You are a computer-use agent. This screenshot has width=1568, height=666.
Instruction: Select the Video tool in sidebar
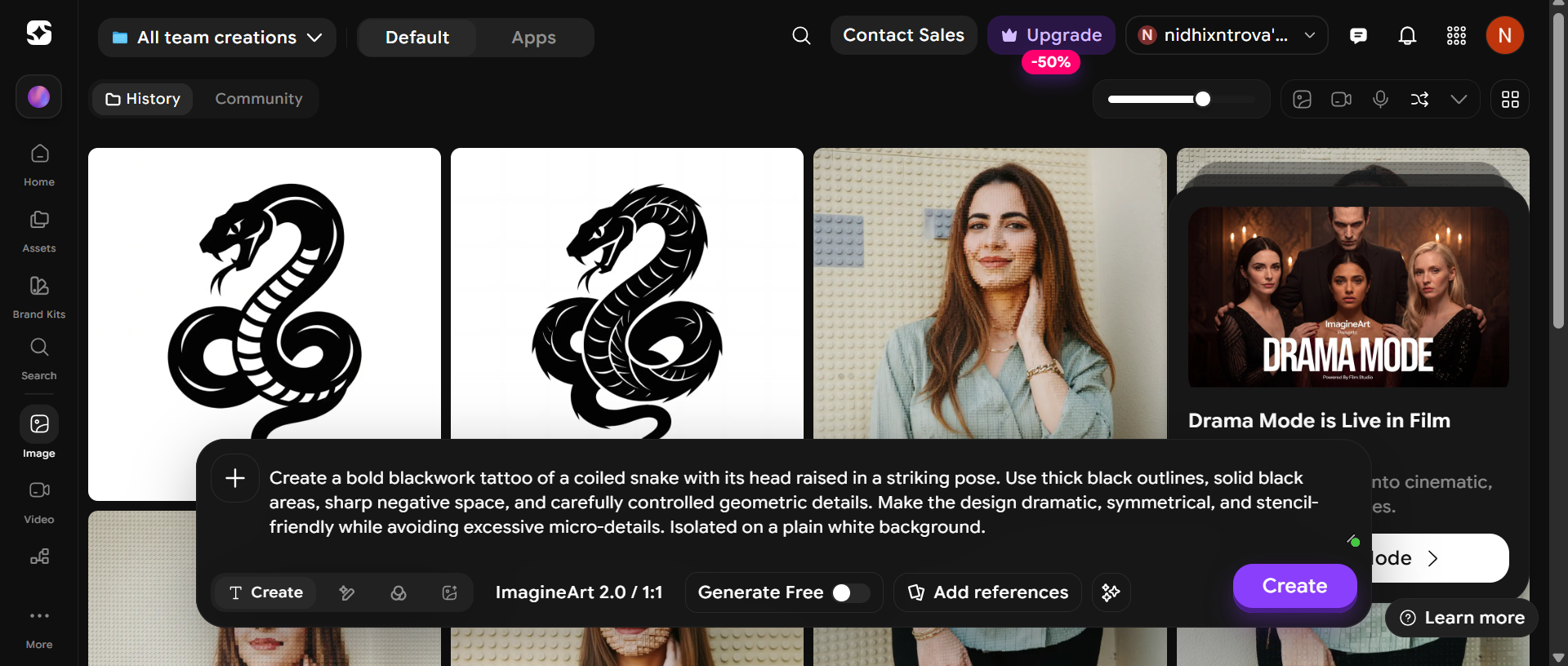(x=39, y=503)
